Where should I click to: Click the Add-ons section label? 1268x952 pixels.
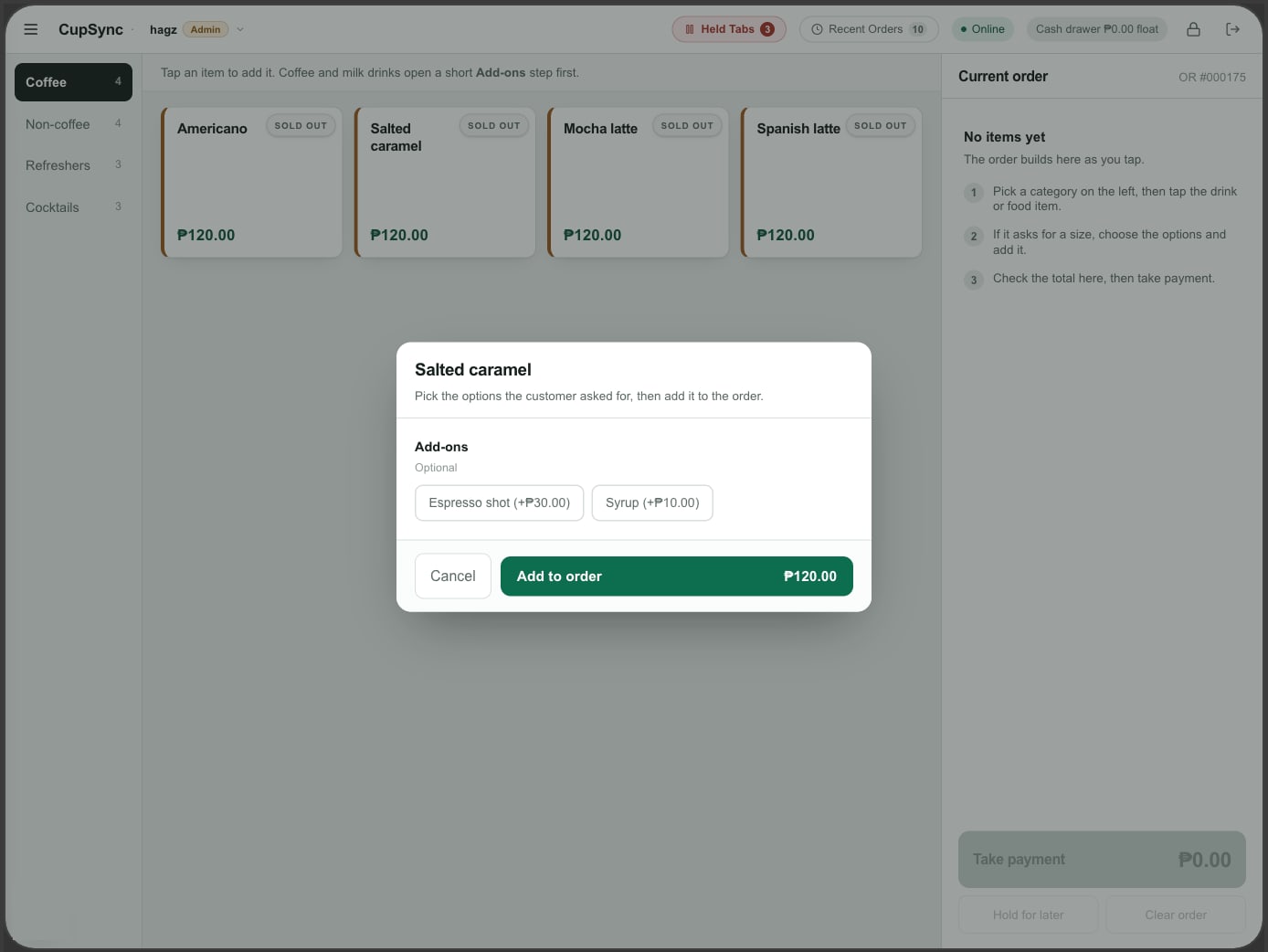(x=441, y=447)
